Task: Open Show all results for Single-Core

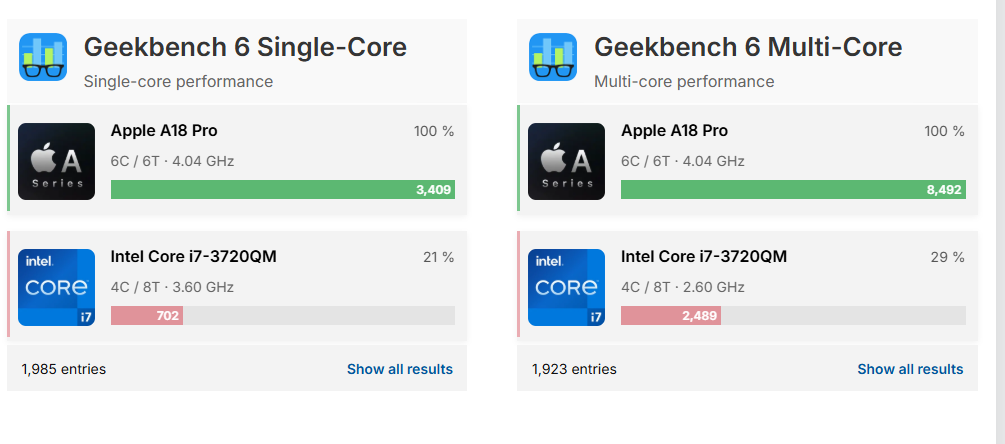Action: 399,369
